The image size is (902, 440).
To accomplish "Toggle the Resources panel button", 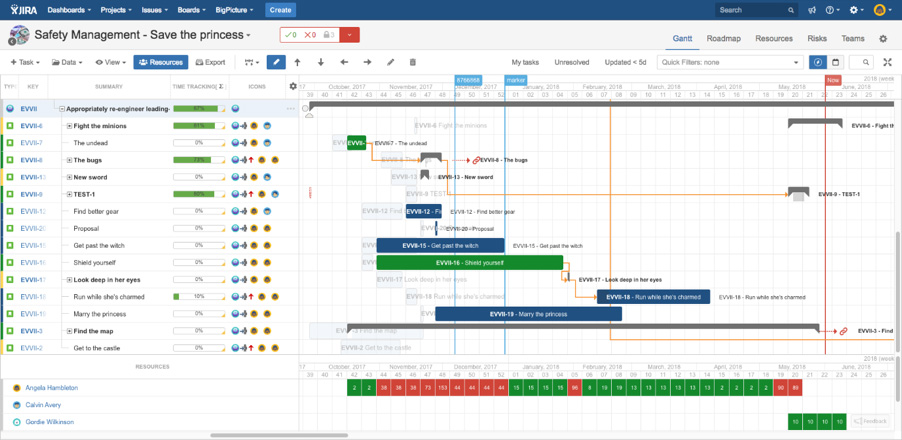I will 161,62.
